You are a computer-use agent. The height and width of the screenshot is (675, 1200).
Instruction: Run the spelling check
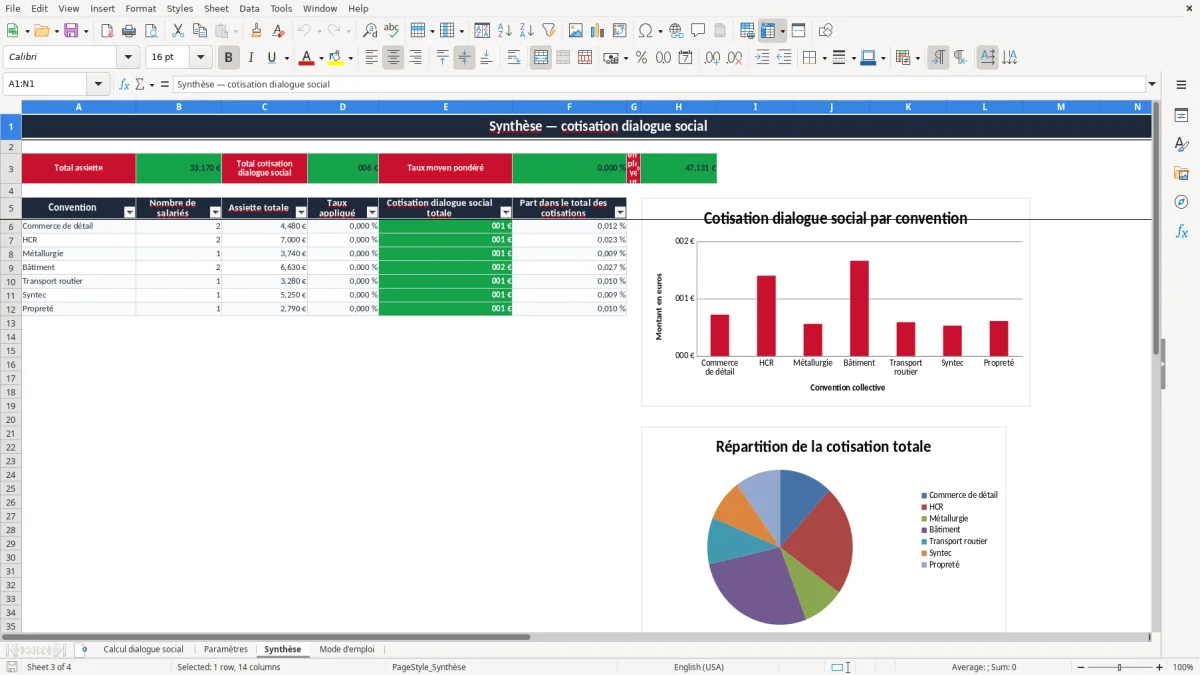(x=392, y=31)
